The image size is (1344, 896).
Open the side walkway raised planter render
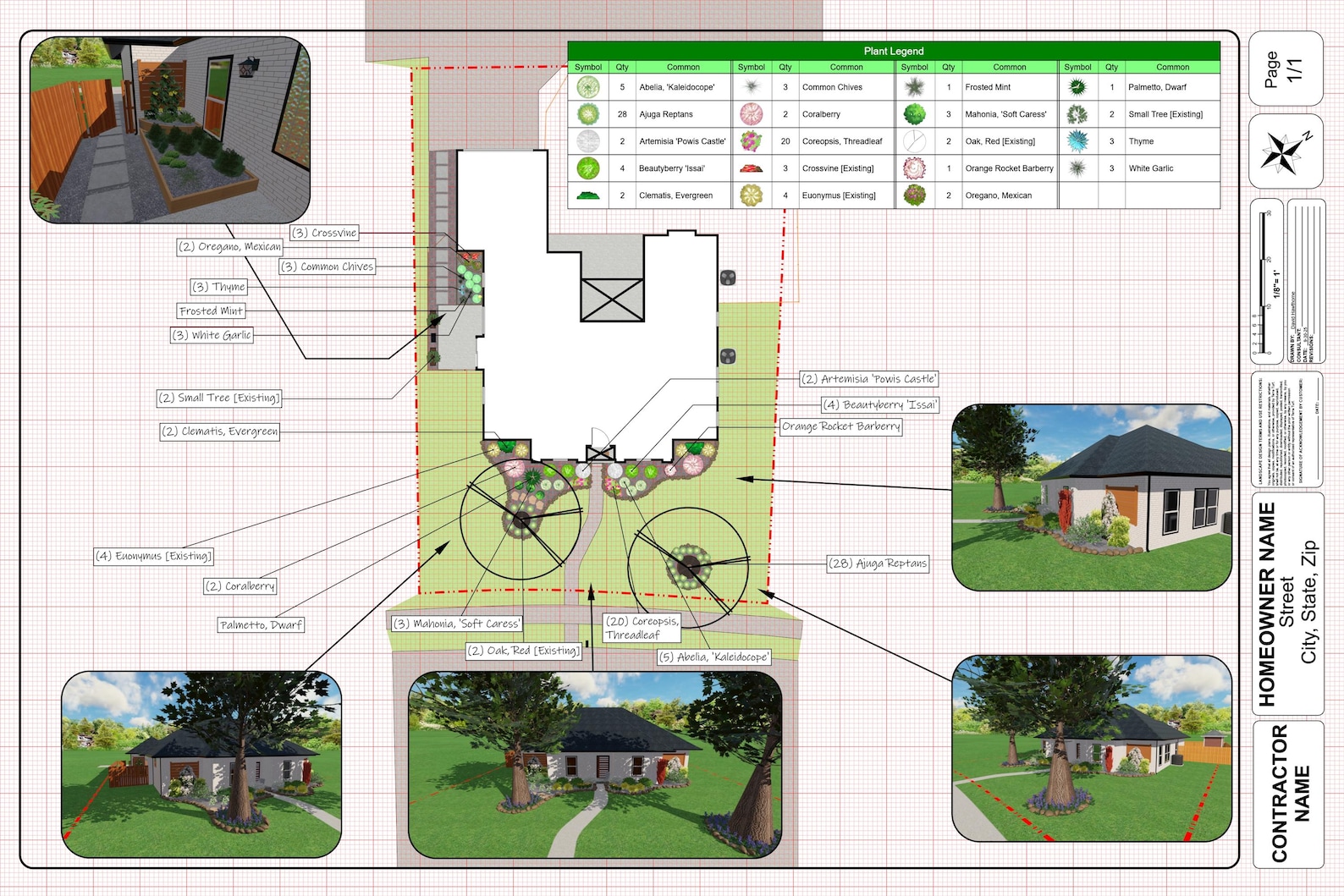tap(170, 129)
